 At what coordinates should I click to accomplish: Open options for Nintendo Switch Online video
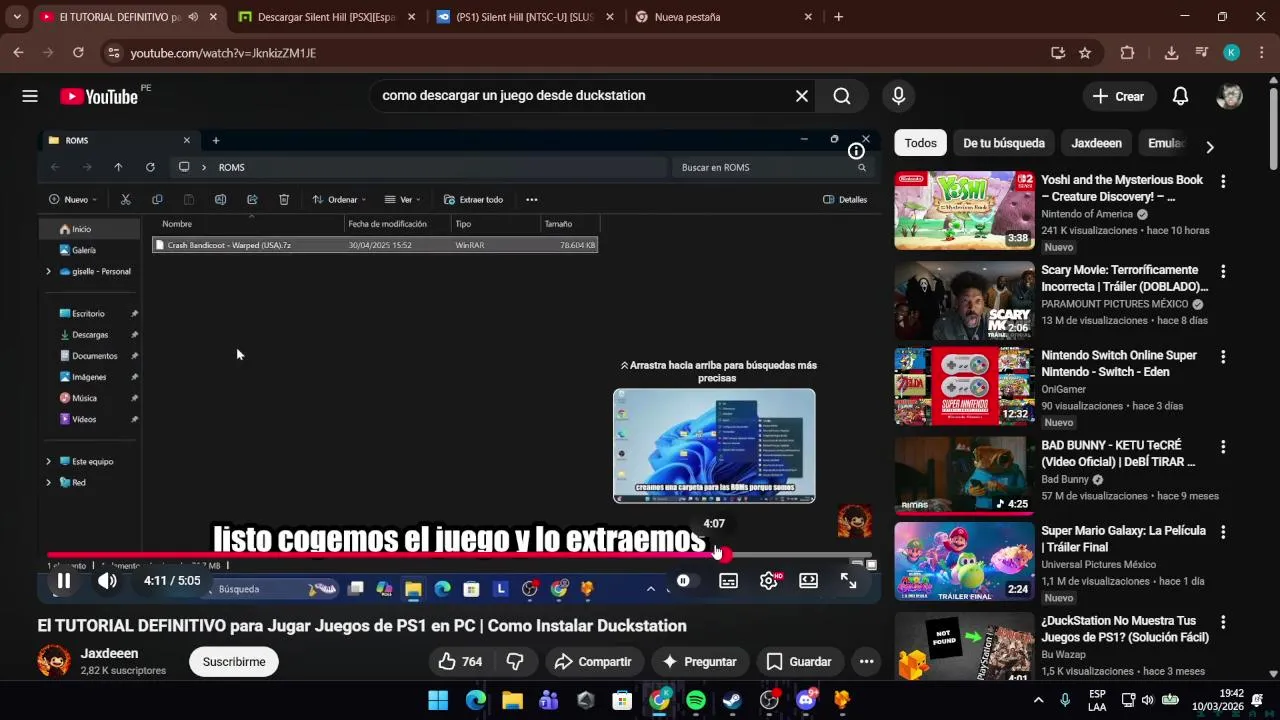(1222, 357)
